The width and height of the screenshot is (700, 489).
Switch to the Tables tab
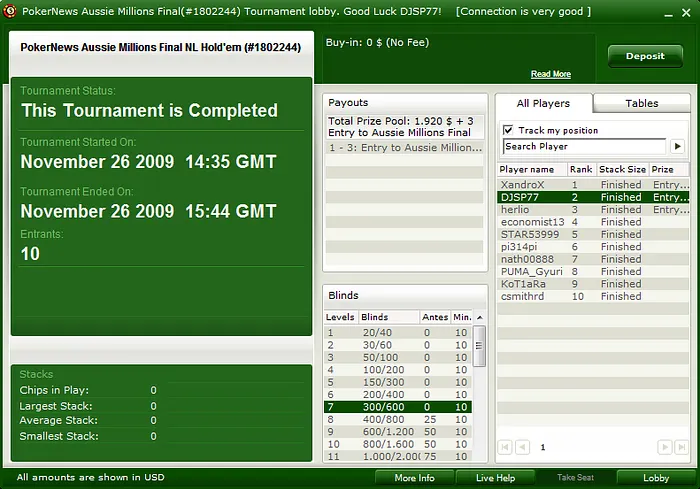tap(642, 104)
